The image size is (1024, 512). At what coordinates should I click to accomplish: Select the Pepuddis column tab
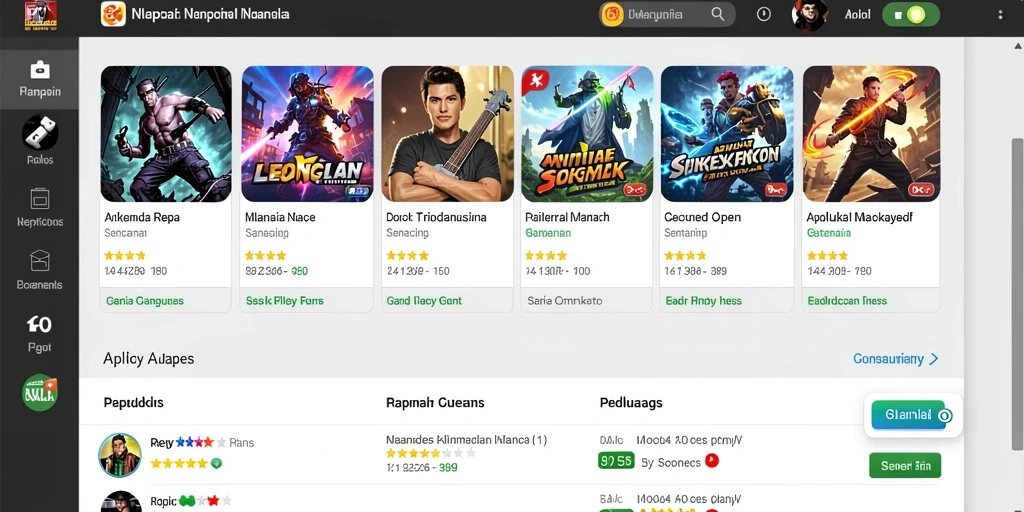(x=133, y=402)
